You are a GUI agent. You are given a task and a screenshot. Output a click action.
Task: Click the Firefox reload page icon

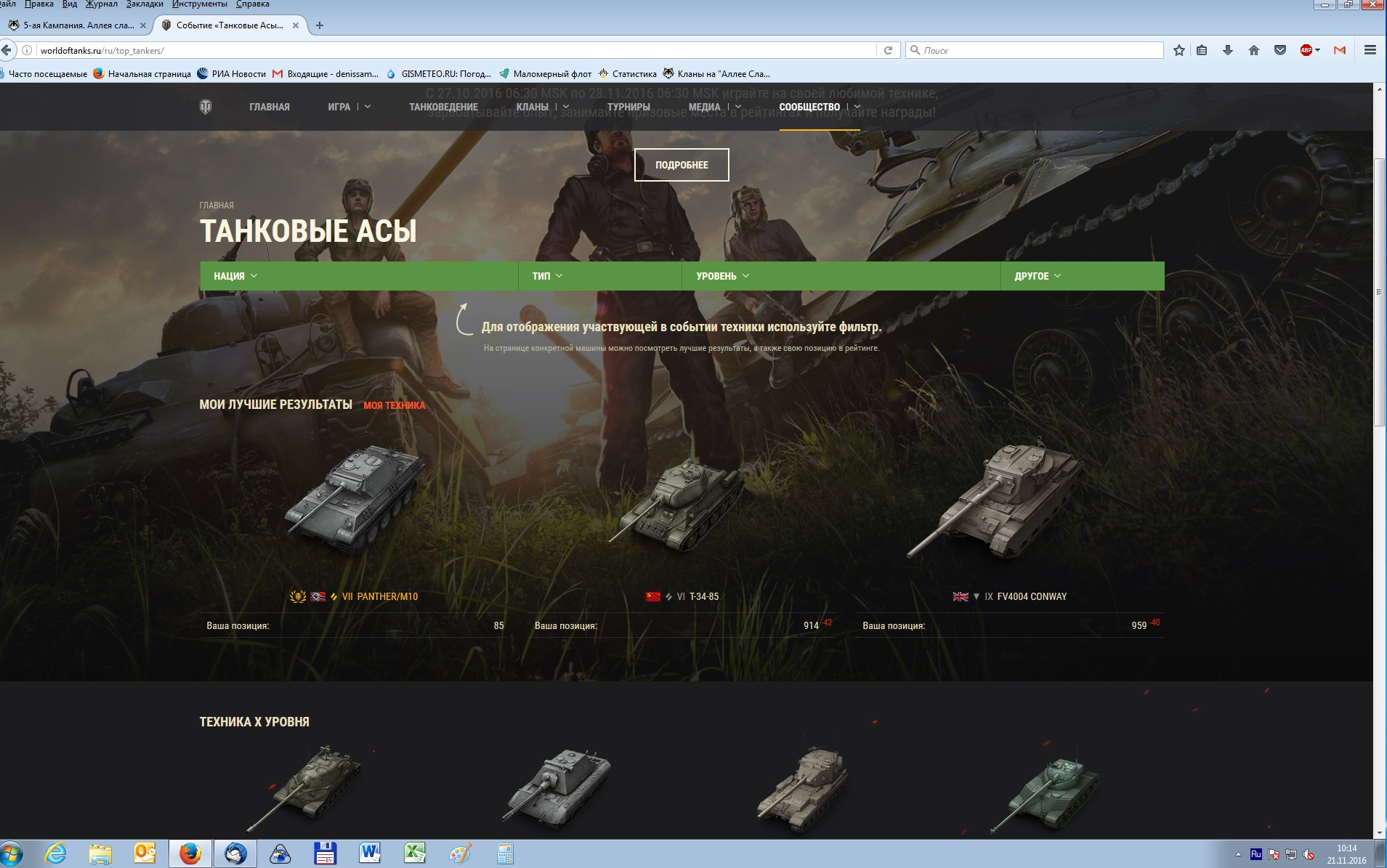[x=888, y=50]
